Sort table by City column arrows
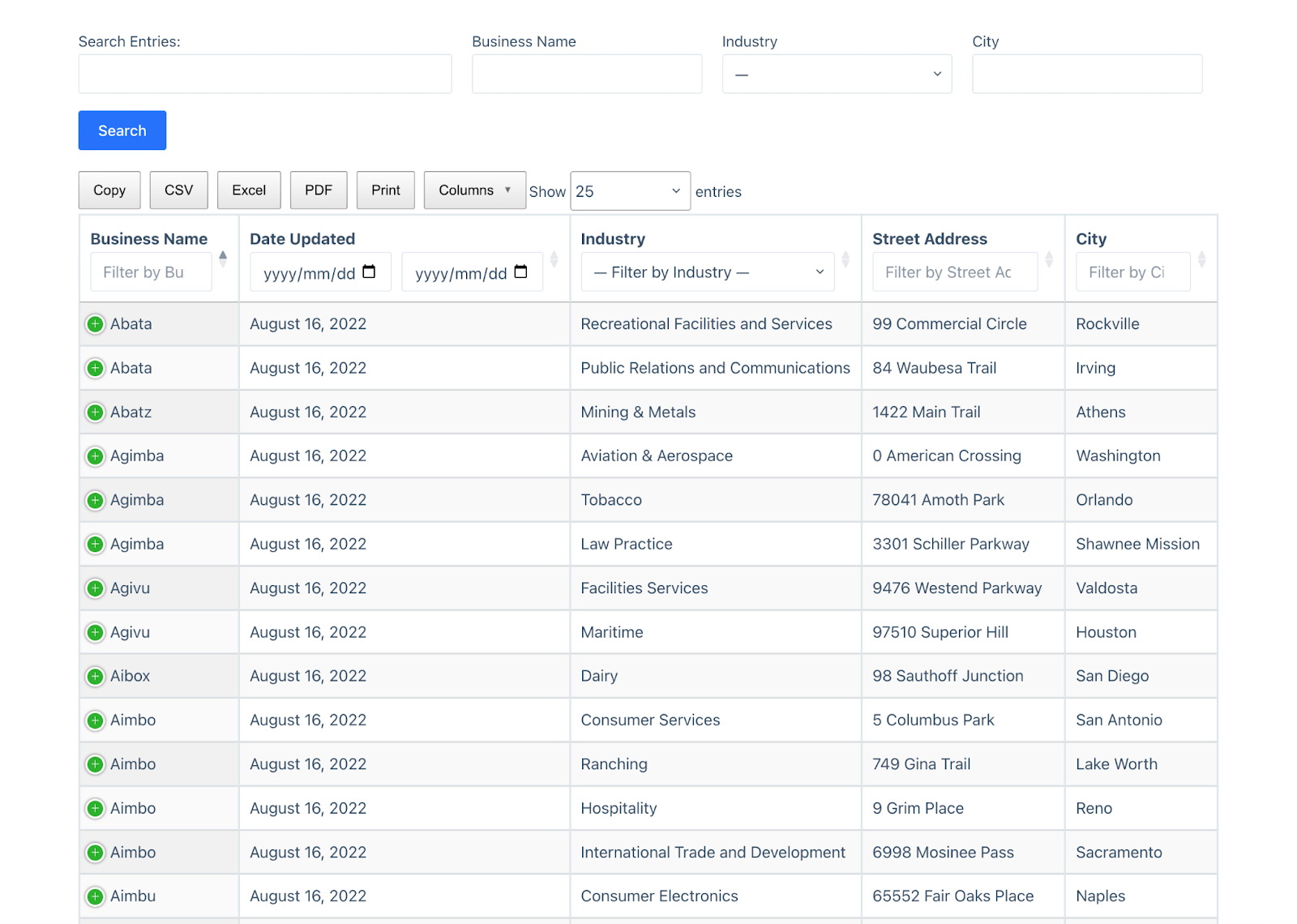The width and height of the screenshot is (1297, 924). [1201, 259]
